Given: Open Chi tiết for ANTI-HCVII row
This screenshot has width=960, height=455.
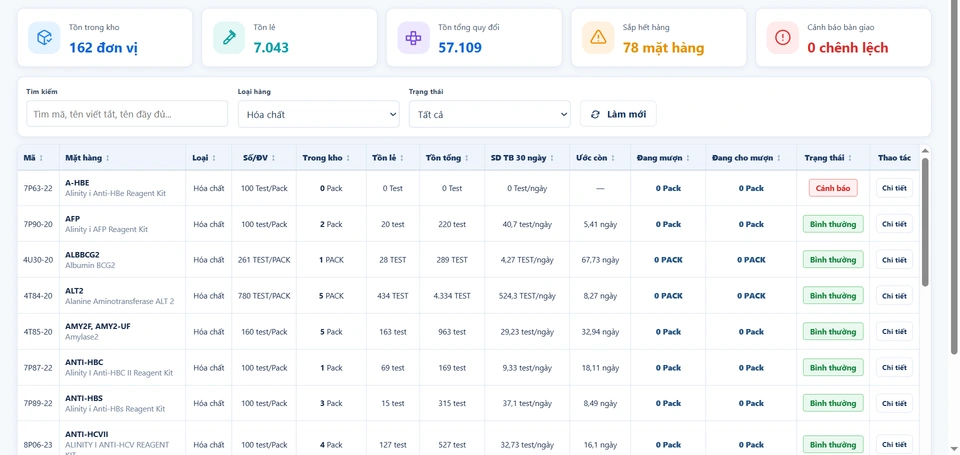Looking at the screenshot, I should pos(894,445).
